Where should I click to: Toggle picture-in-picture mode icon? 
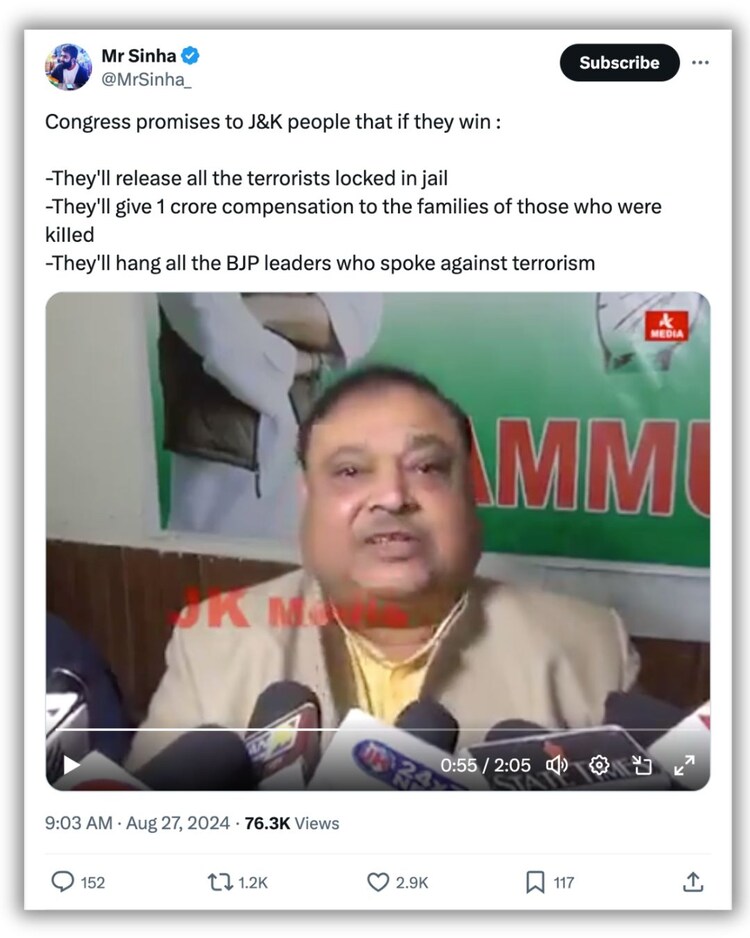click(x=642, y=765)
